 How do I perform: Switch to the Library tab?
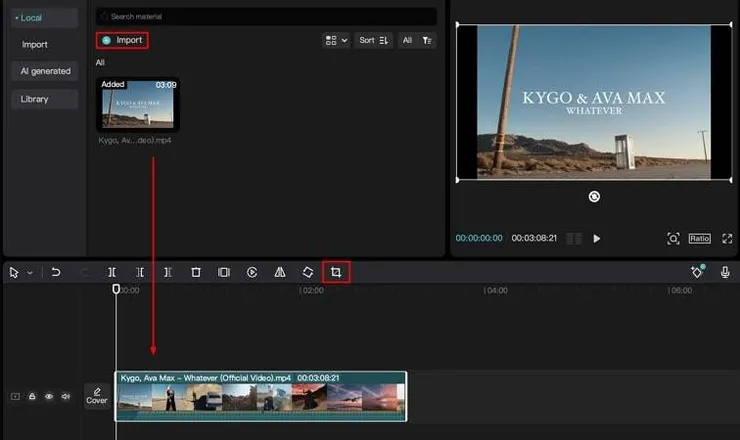tap(35, 99)
